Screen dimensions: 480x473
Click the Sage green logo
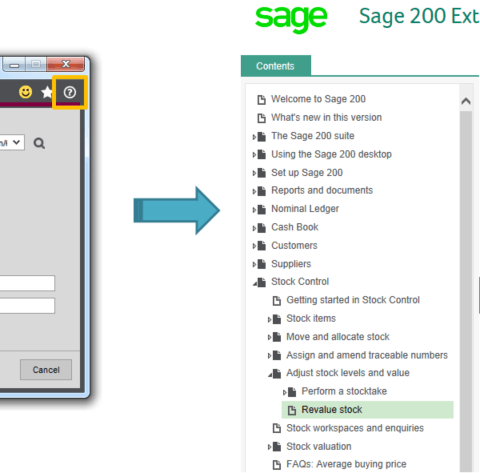[291, 19]
